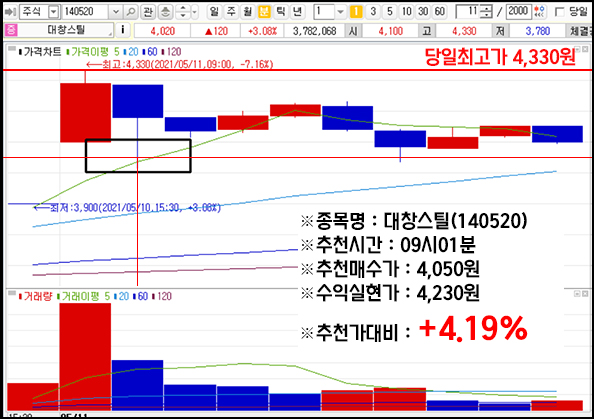The width and height of the screenshot is (594, 419).
Task: Click the arrow link icon before 주식
Action: pyautogui.click(x=10, y=12)
